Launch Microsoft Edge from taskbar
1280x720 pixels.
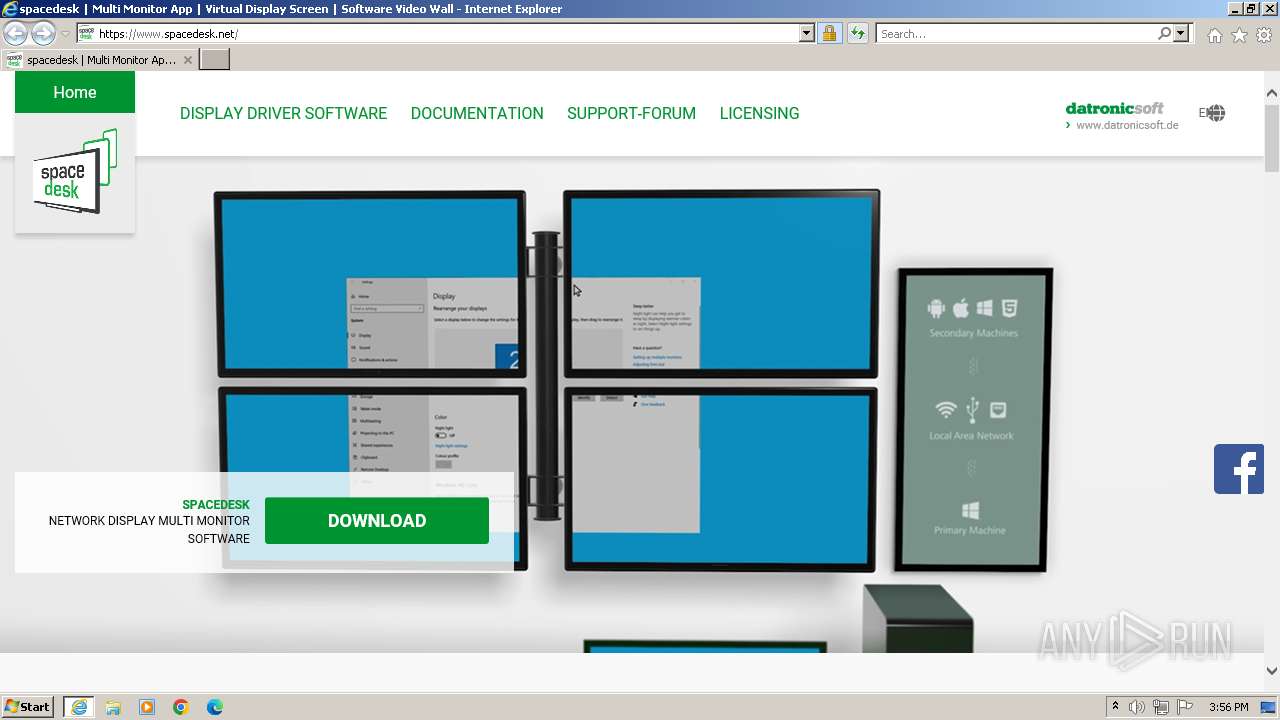(x=215, y=707)
